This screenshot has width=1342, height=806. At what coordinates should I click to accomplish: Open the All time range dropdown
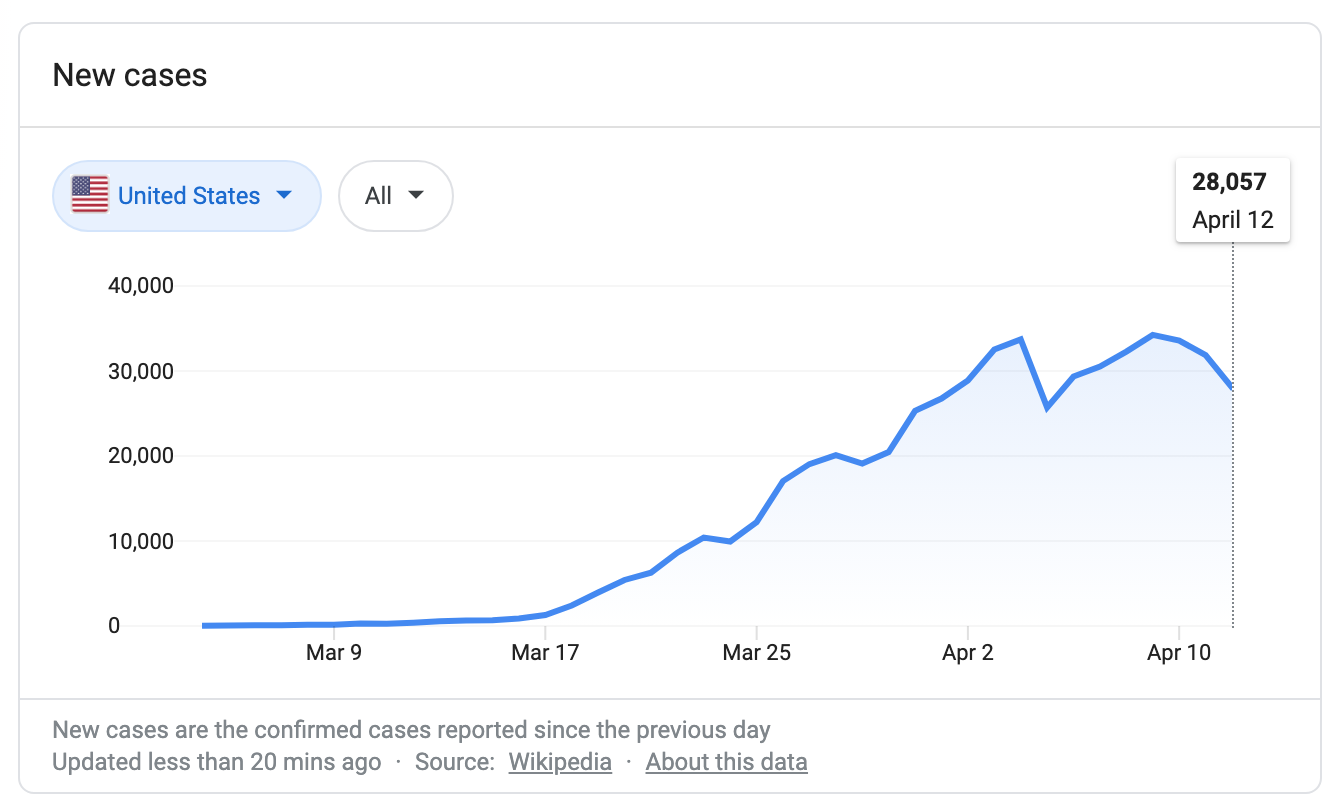point(395,196)
